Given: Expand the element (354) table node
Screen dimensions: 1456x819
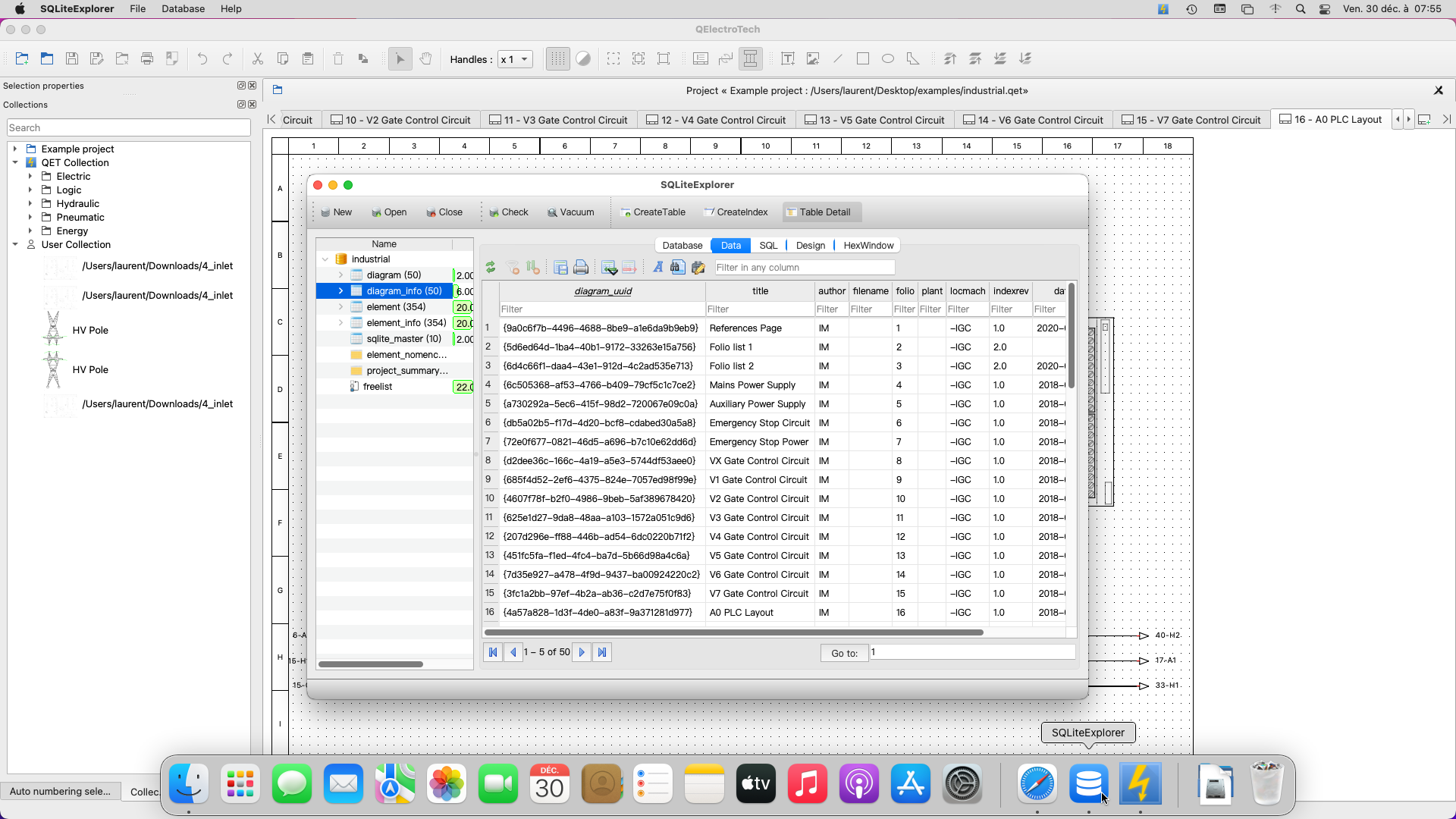Looking at the screenshot, I should tap(341, 307).
